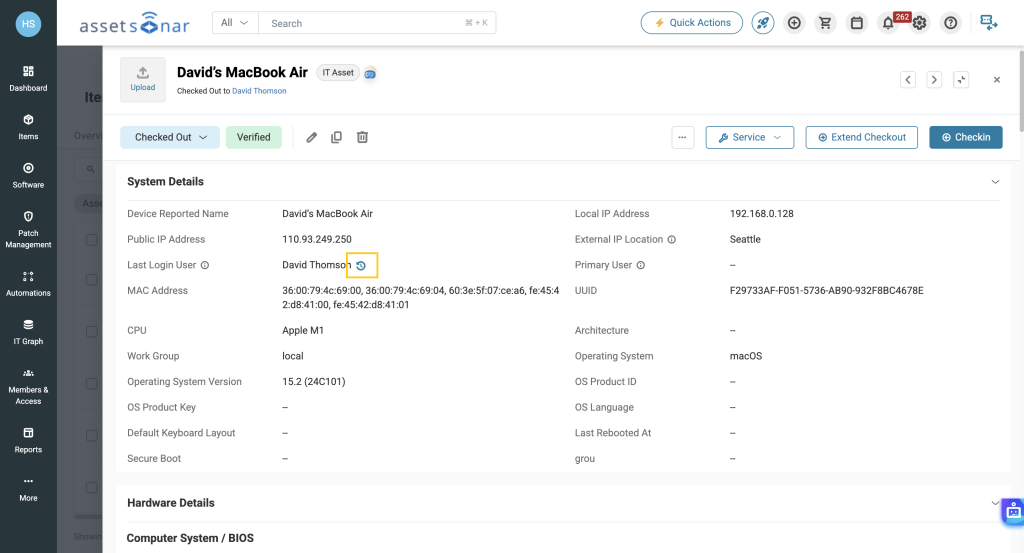Image resolution: width=1024 pixels, height=553 pixels.
Task: Close the asset detail panel
Action: pos(997,80)
